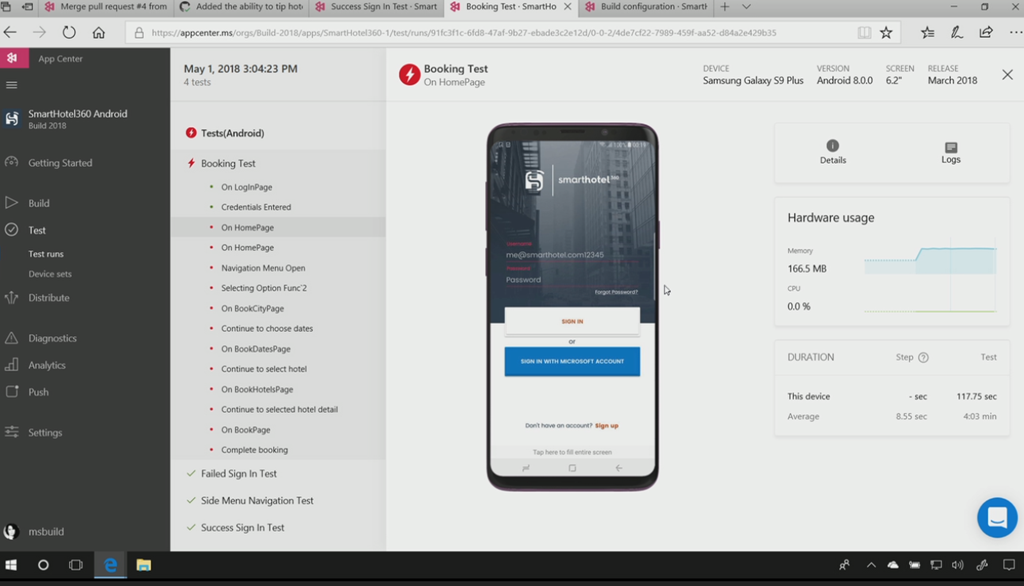Click the Settings sliders icon

coord(11,432)
